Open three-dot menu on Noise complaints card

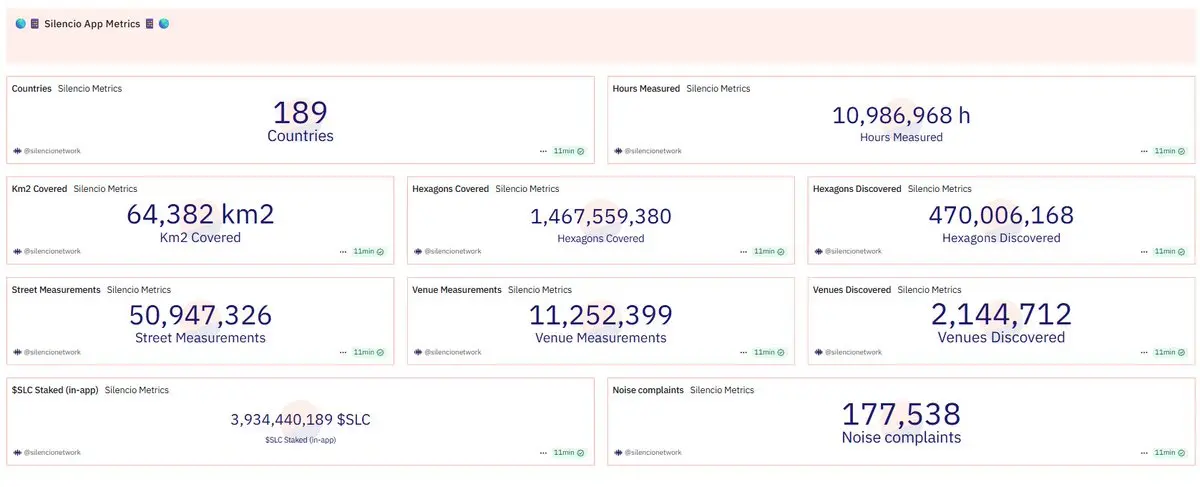(x=1143, y=453)
